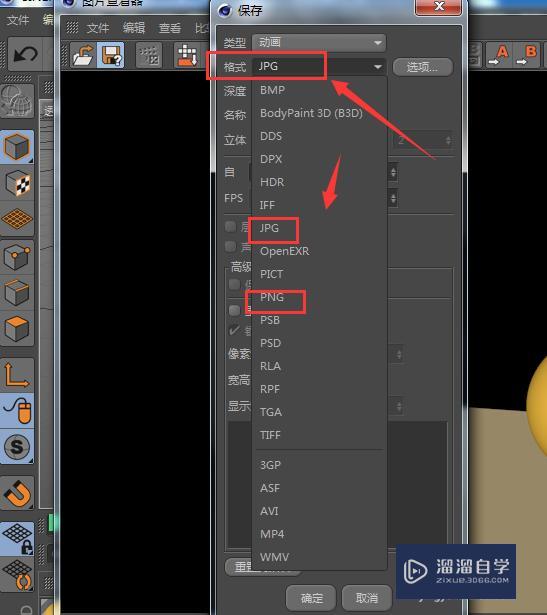Toggle the checked checkbox with the checkmark
Viewport: 547px width, 615px height.
[x=234, y=331]
